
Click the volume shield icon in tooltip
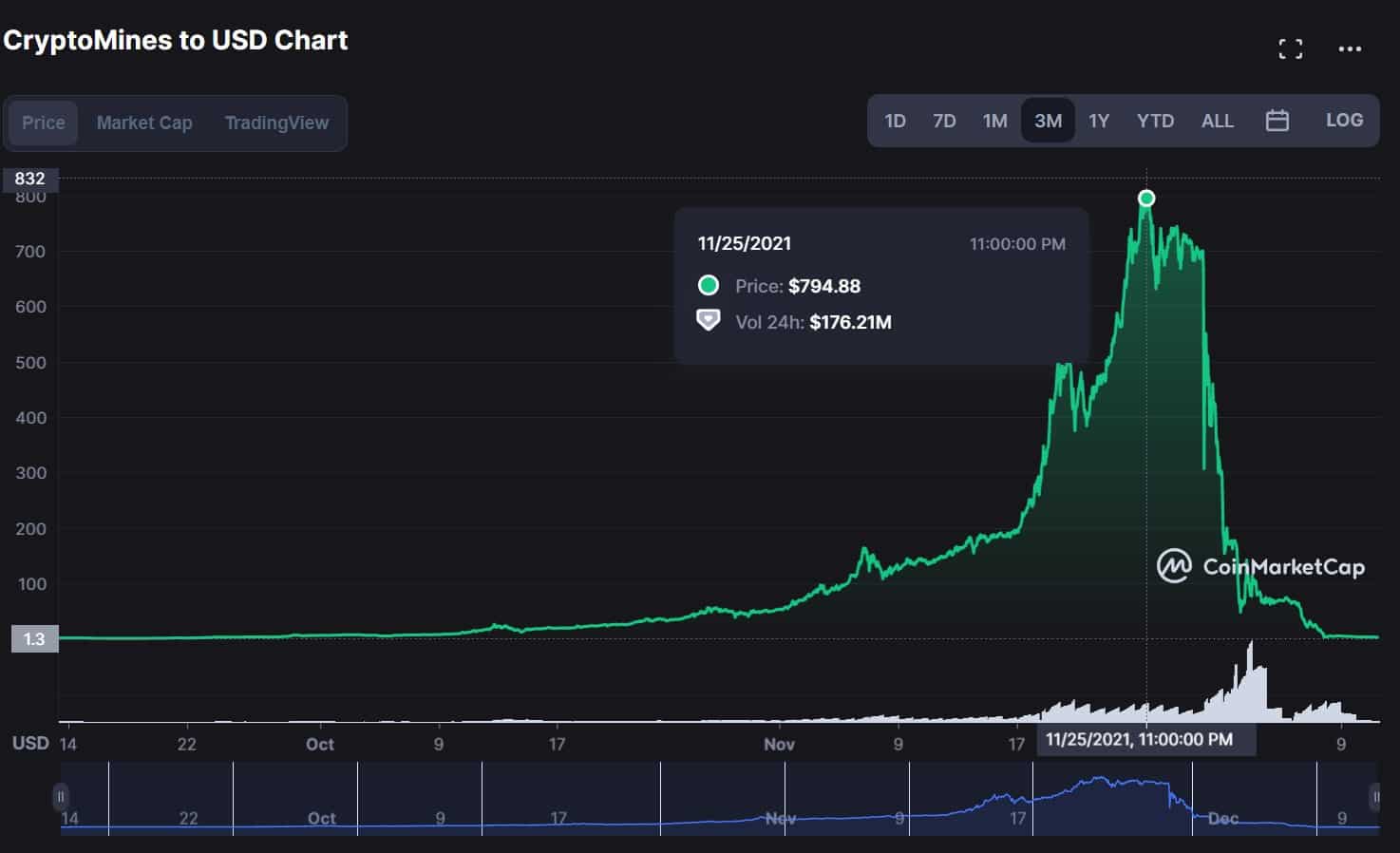[x=709, y=320]
